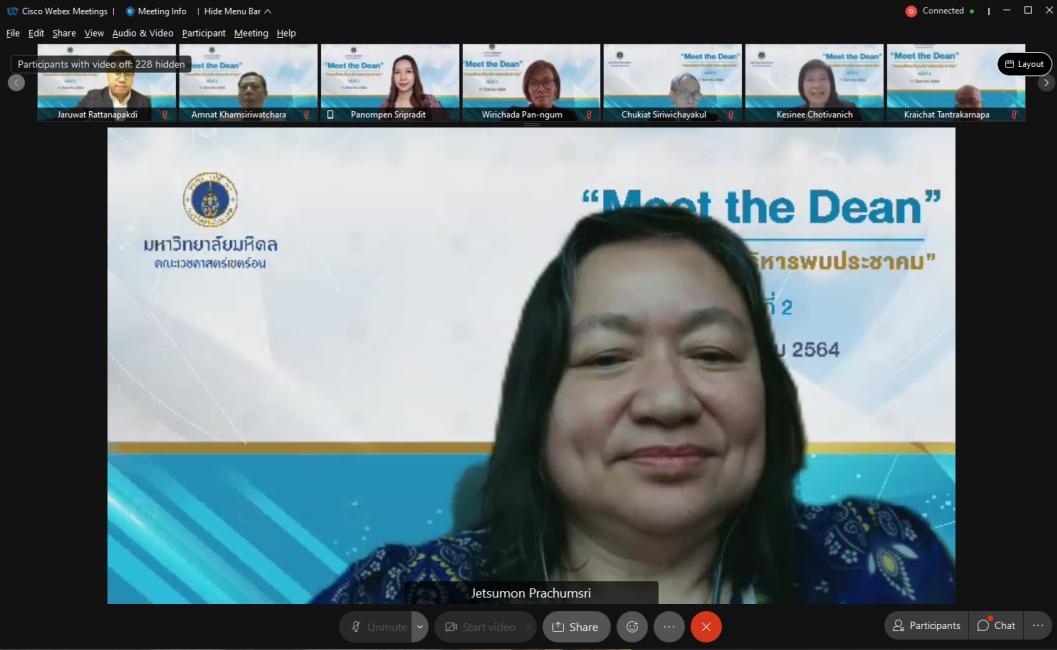Click the Share content button
1057x650 pixels.
click(x=576, y=627)
